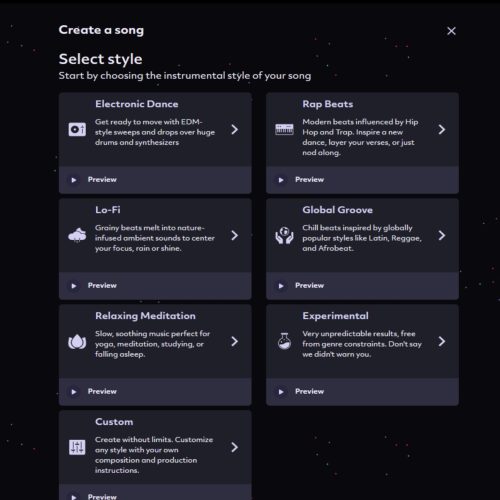Select the Experimental style title
The width and height of the screenshot is (500, 500).
[x=335, y=316]
